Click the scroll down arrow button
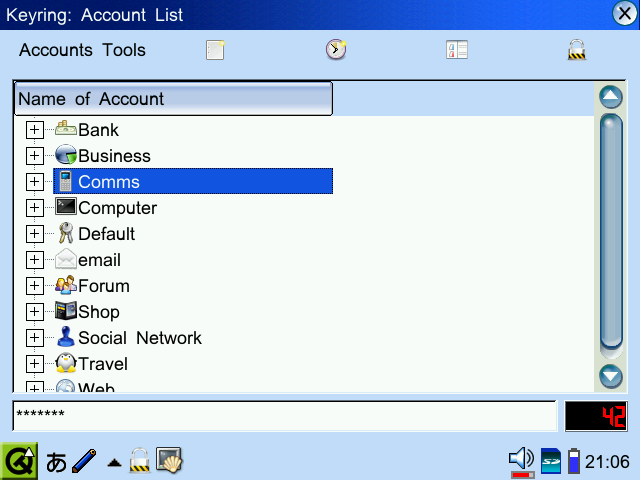The height and width of the screenshot is (480, 640). tap(610, 376)
